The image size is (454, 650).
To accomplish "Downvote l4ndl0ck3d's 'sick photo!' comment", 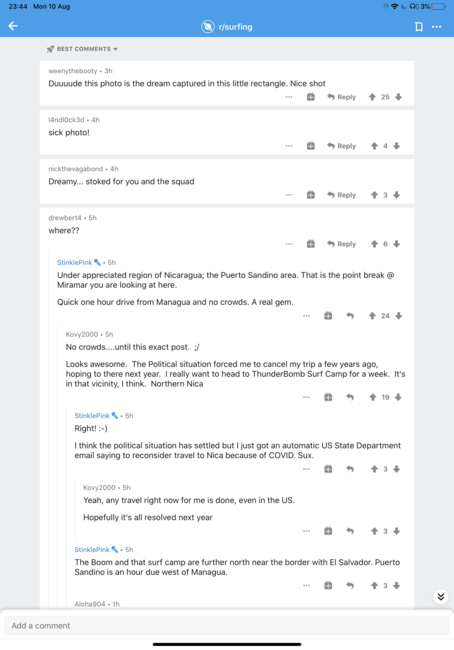I will (397, 146).
